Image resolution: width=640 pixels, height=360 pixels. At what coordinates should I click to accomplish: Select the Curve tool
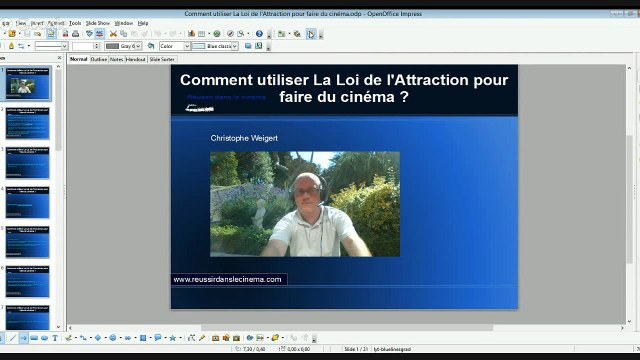tap(68, 338)
